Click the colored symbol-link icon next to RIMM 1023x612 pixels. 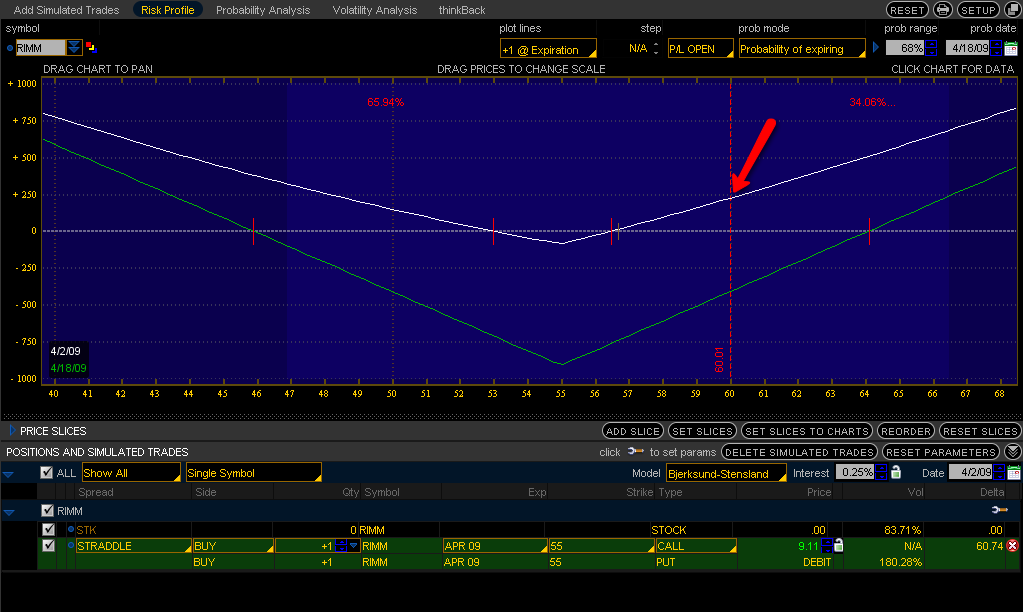click(x=90, y=46)
